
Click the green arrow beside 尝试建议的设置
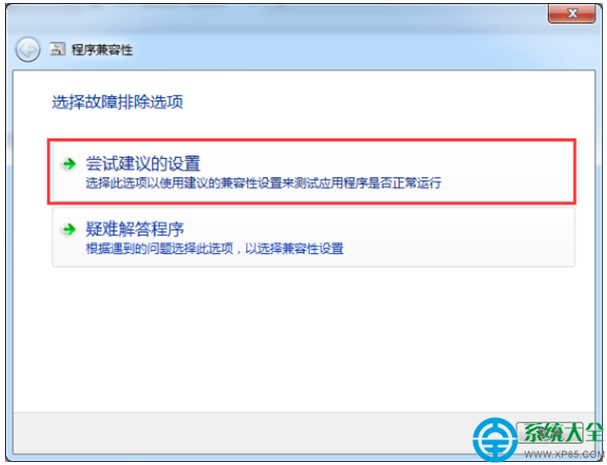(x=69, y=164)
